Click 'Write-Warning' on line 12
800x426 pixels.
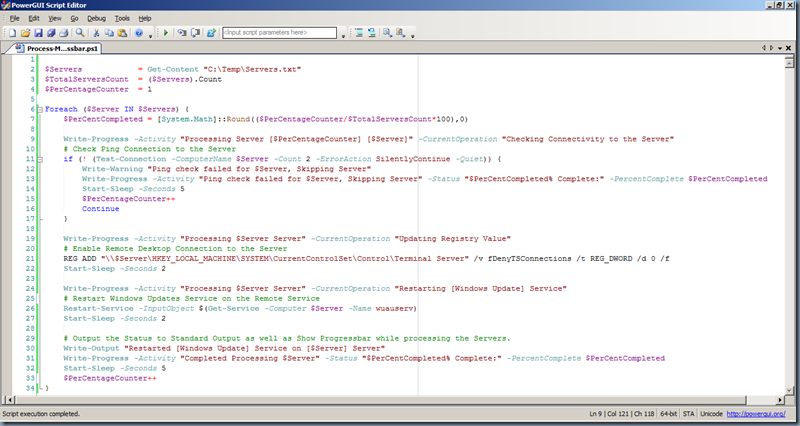(112, 169)
